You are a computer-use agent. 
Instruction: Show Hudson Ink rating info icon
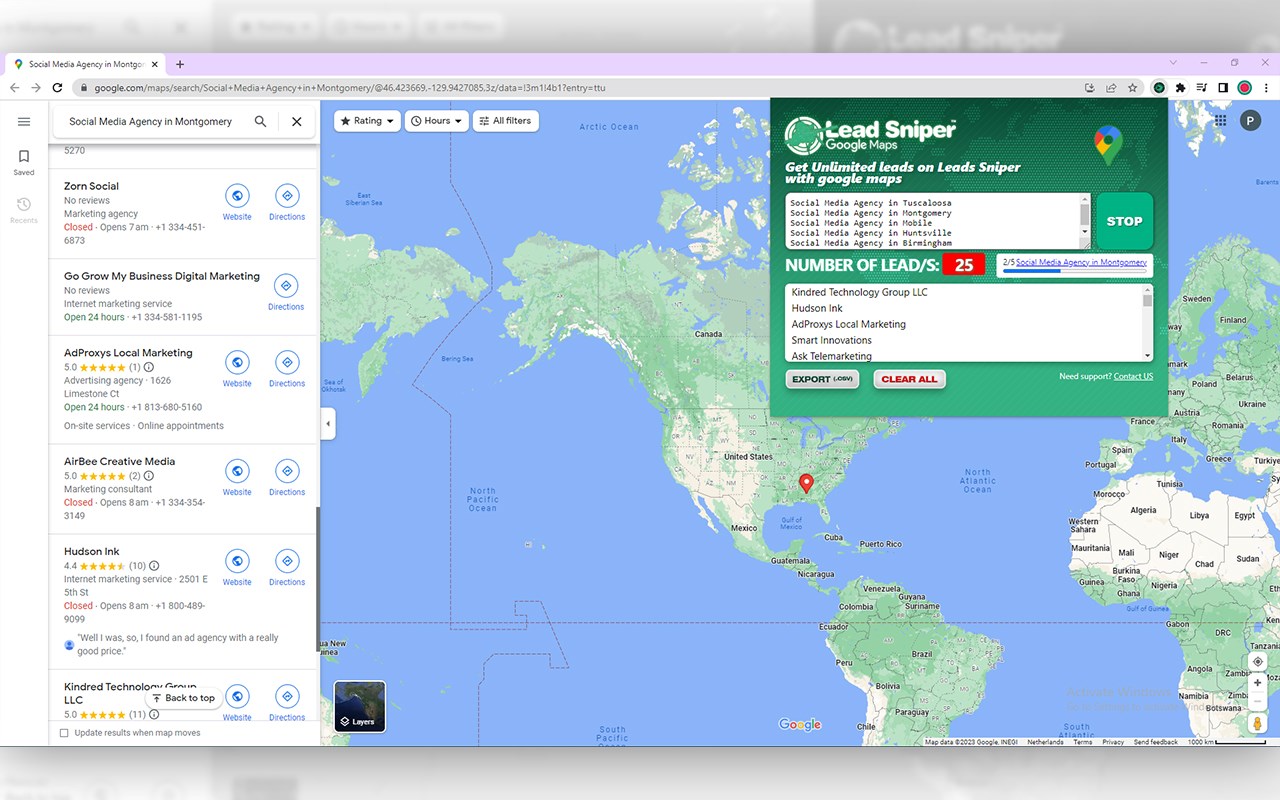coord(154,566)
